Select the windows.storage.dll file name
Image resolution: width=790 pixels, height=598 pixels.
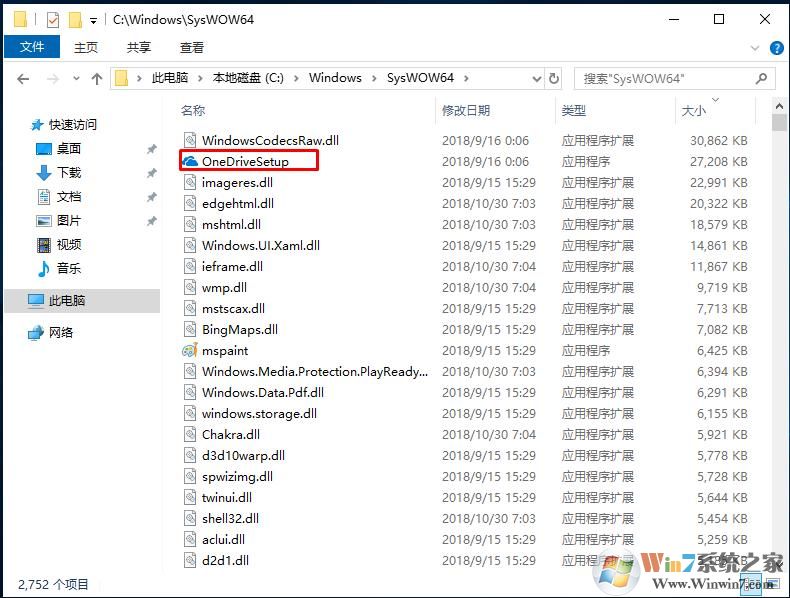point(259,413)
